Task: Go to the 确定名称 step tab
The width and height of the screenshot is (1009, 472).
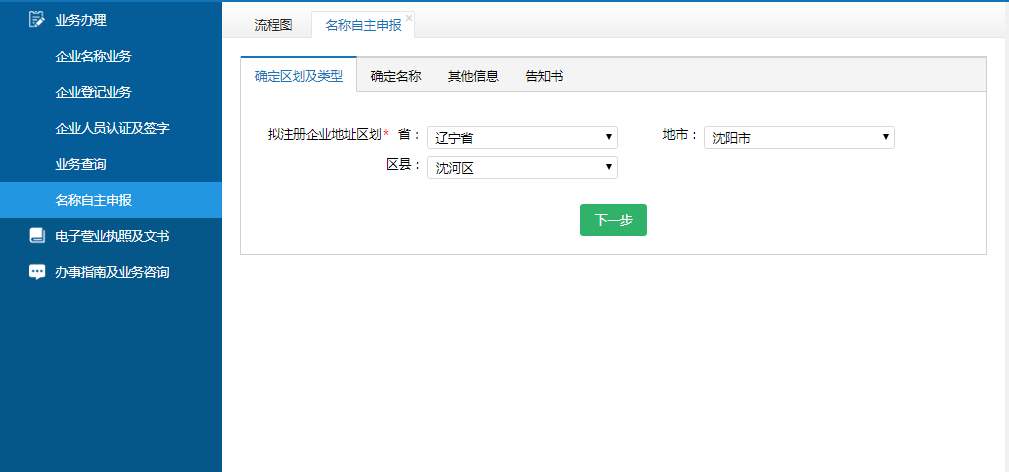Action: (x=396, y=76)
